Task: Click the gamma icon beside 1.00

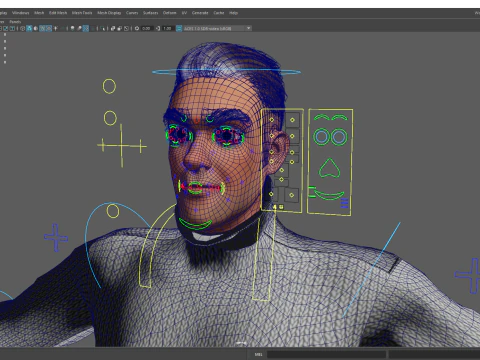Action: tap(157, 28)
